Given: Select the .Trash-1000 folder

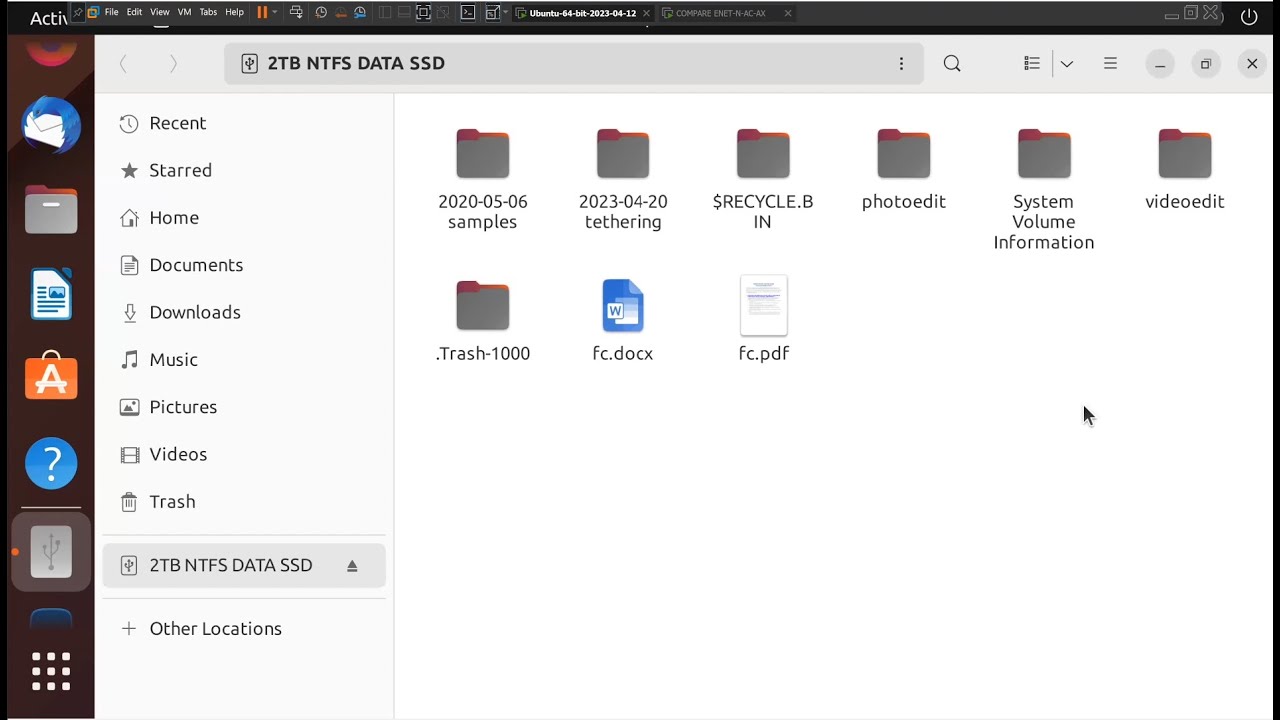Looking at the screenshot, I should [483, 320].
